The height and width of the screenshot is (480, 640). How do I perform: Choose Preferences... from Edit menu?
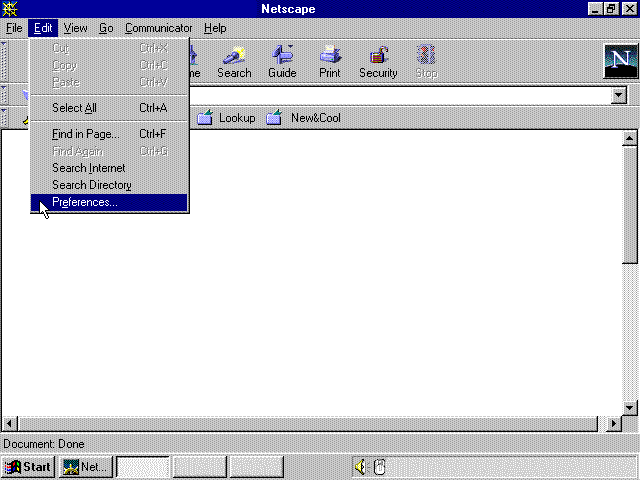tap(109, 202)
